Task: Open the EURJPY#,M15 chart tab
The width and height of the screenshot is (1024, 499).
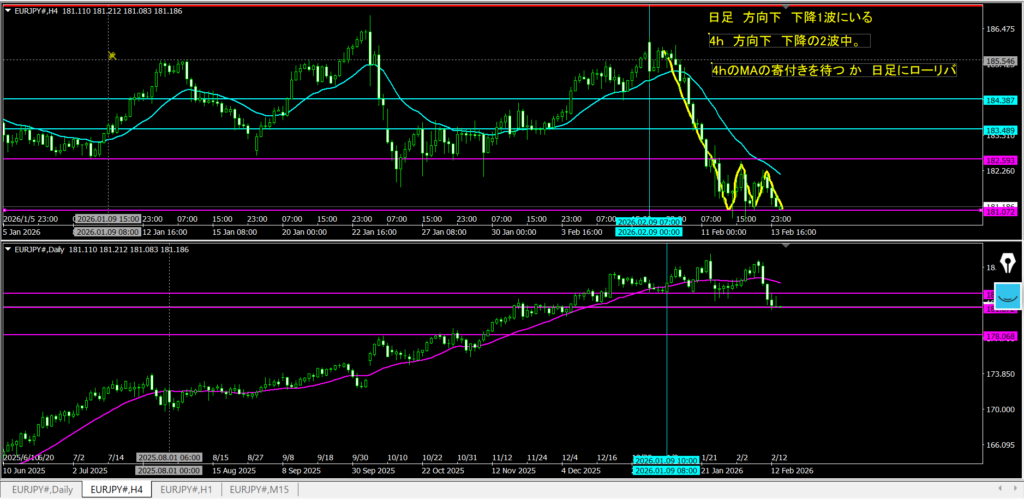Action: (x=259, y=489)
